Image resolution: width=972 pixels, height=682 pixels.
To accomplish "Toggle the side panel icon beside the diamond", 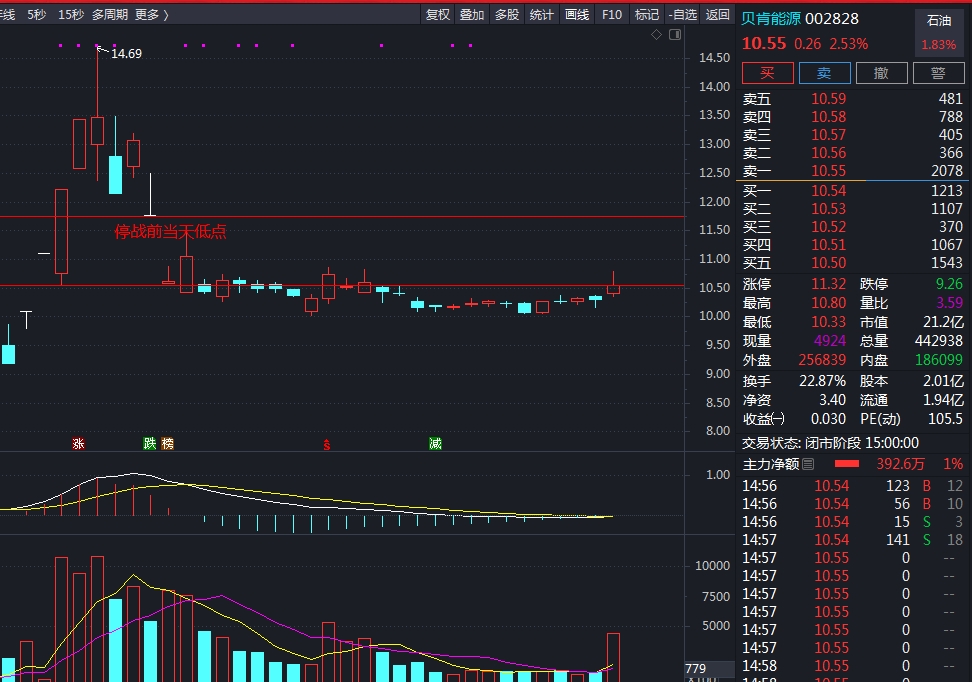I will [675, 35].
